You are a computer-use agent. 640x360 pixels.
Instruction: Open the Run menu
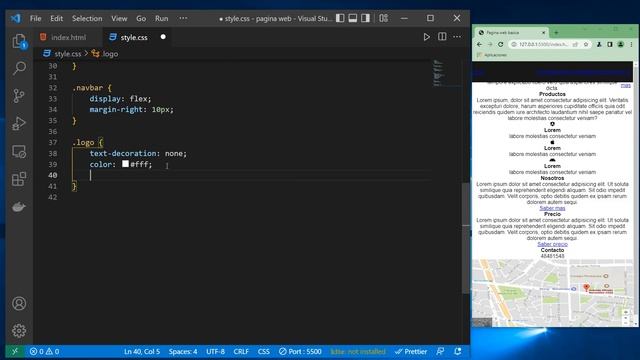(162, 18)
